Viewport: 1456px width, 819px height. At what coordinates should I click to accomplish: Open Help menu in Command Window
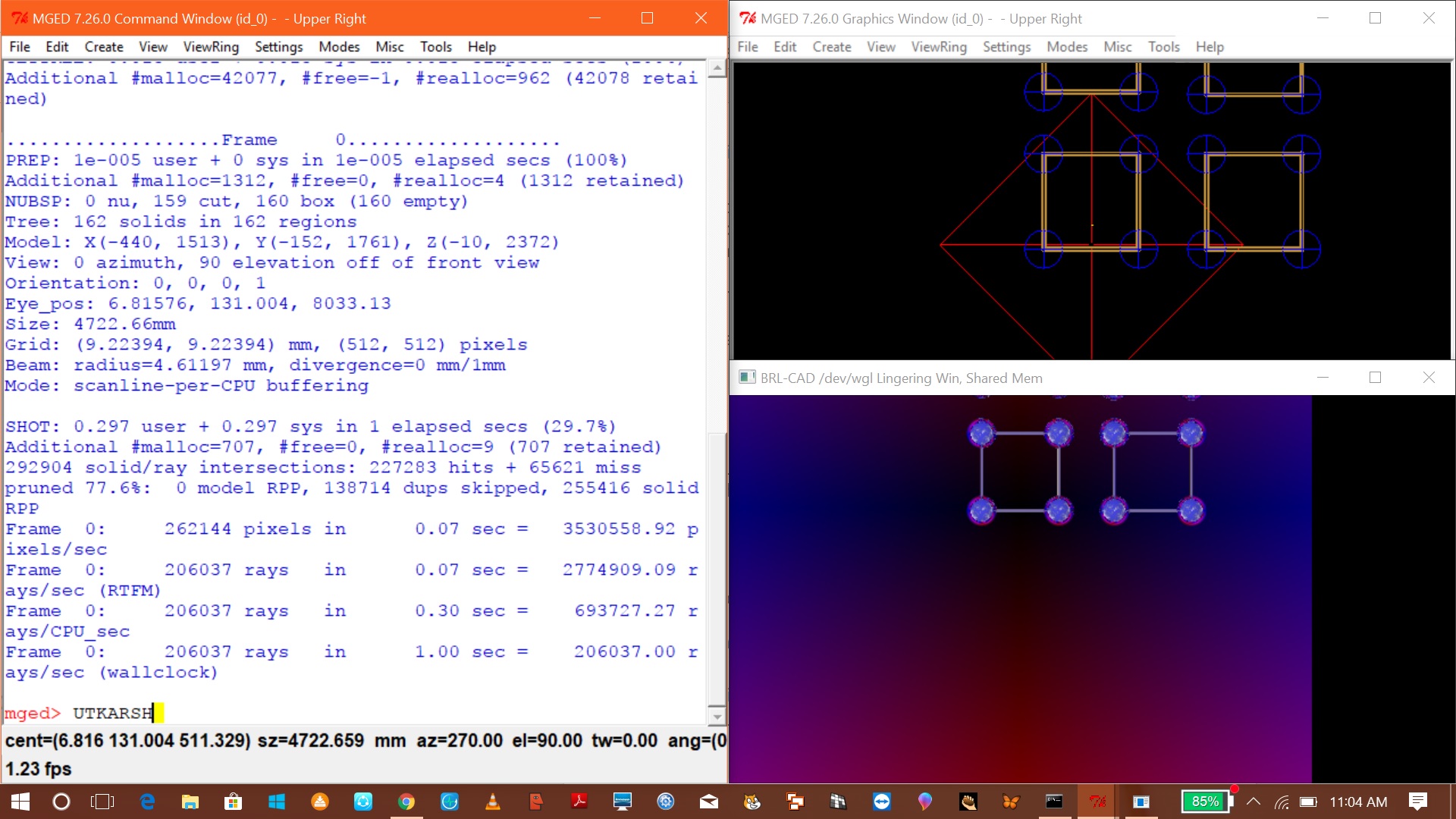point(482,47)
